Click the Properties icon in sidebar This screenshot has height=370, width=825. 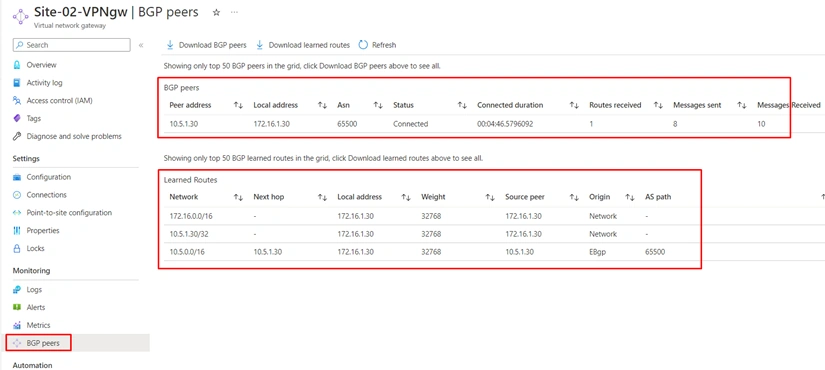pyautogui.click(x=17, y=231)
